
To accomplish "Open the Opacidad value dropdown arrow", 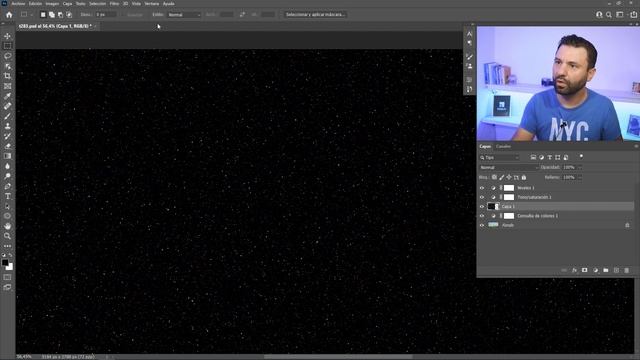I will coord(580,167).
